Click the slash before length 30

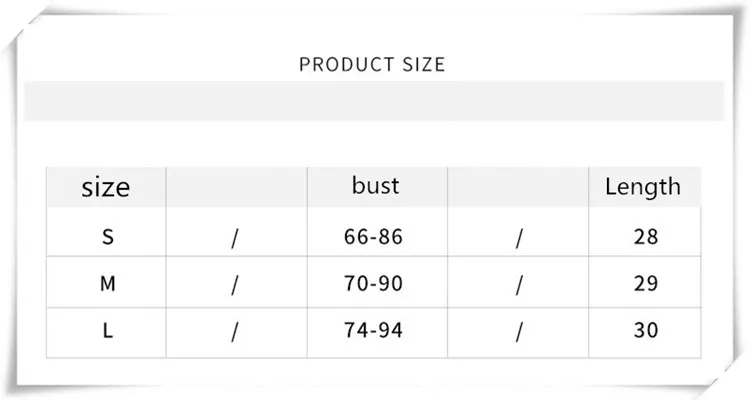click(x=519, y=332)
